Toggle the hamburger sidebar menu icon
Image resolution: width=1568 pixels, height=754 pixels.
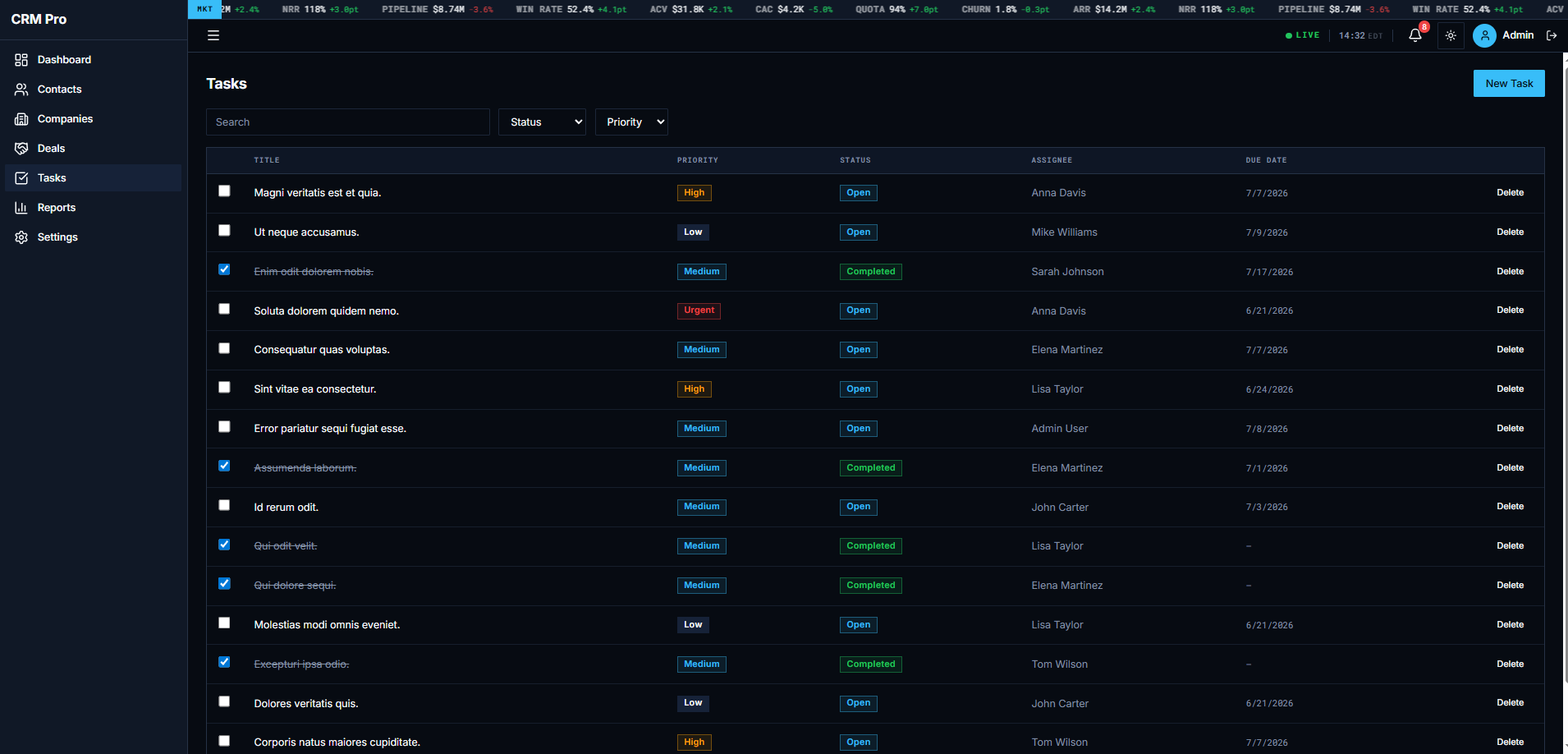[213, 35]
